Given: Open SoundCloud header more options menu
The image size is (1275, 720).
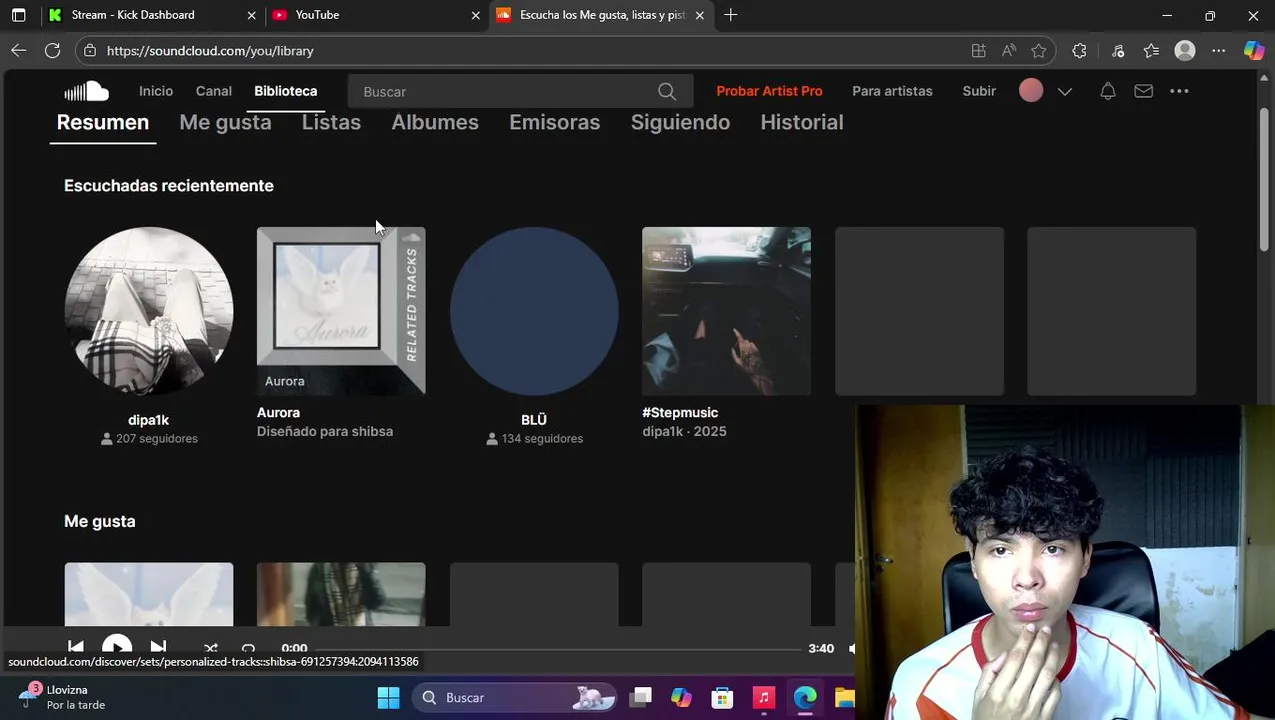Looking at the screenshot, I should coord(1179,91).
